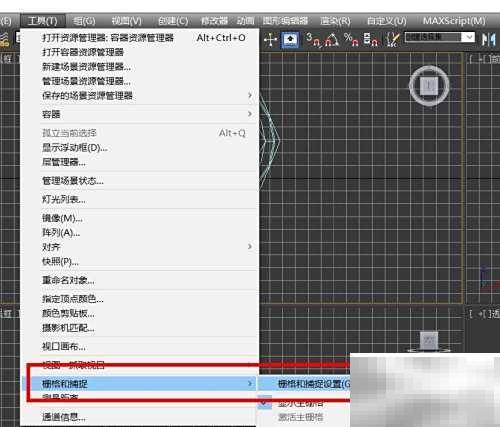This screenshot has width=500, height=427.
Task: Toggle the Percent Snap icon
Action: pos(351,39)
